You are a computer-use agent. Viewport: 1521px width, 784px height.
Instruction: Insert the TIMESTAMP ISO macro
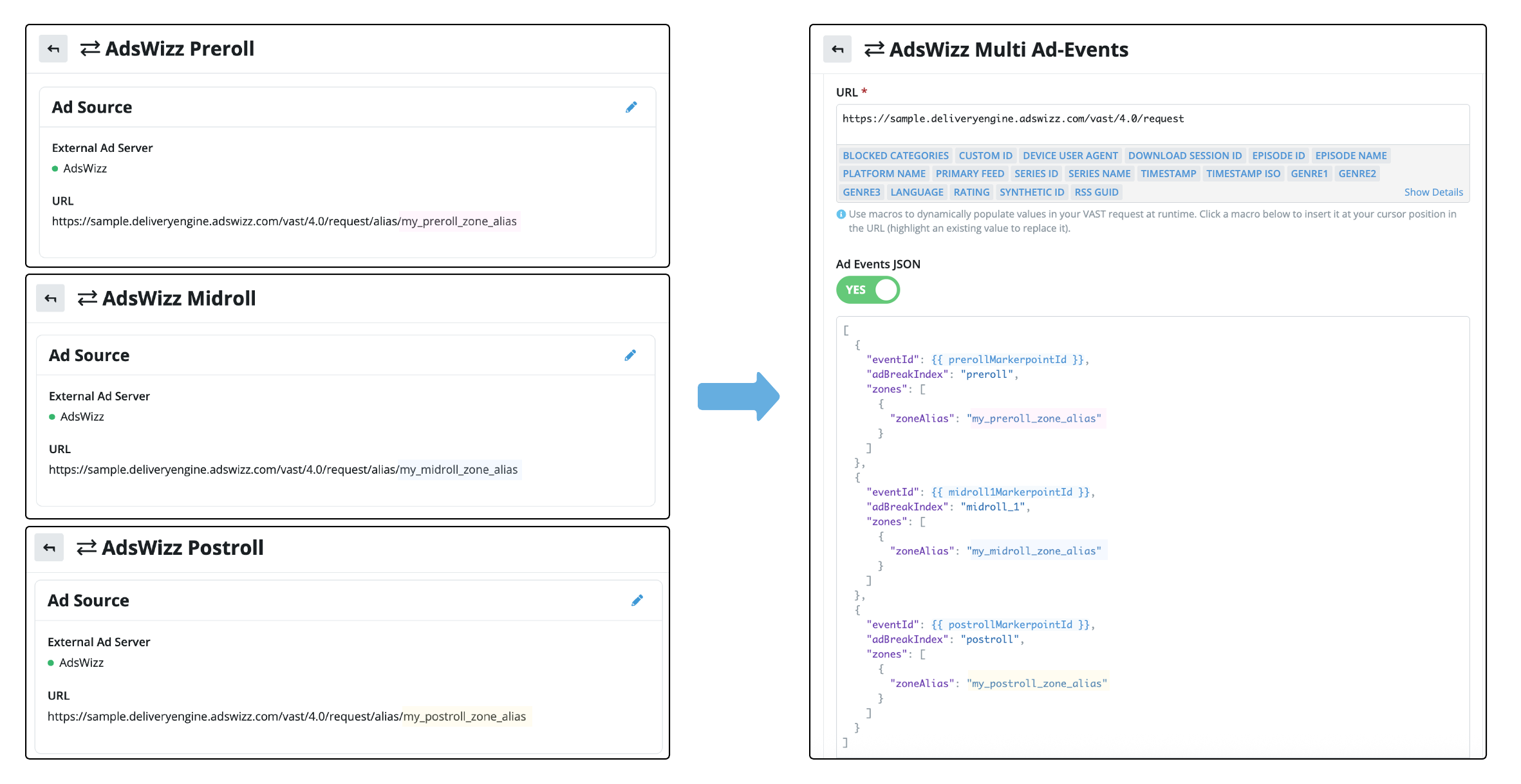click(x=1243, y=174)
